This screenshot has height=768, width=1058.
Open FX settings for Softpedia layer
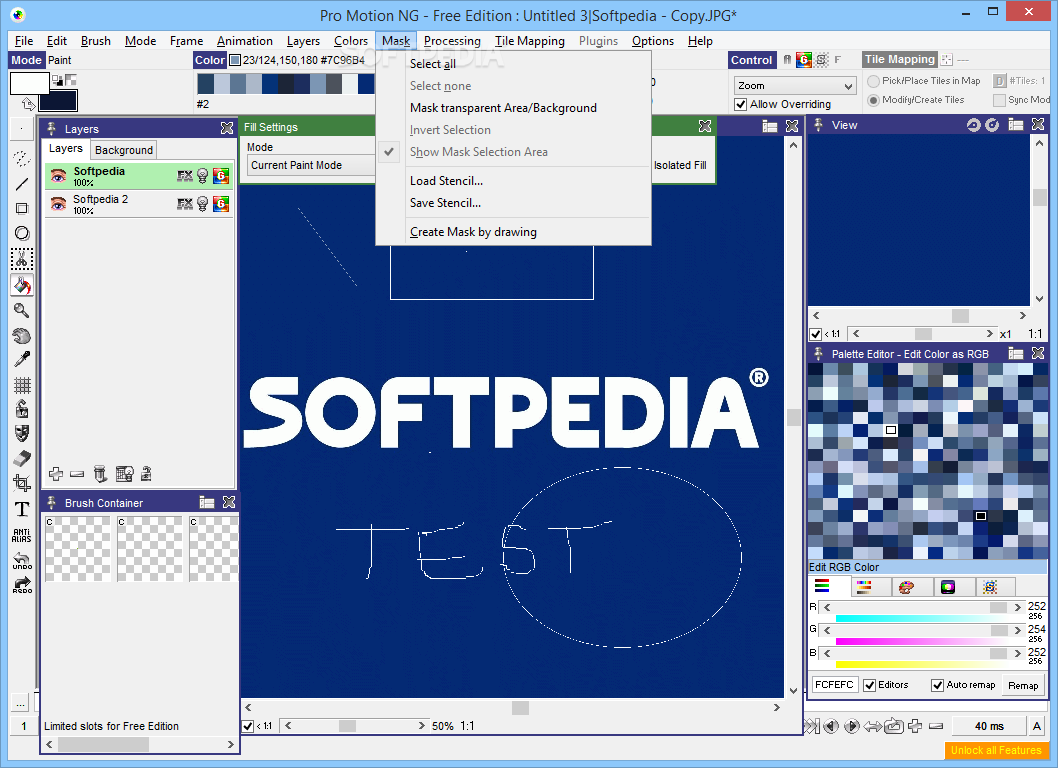pos(185,176)
